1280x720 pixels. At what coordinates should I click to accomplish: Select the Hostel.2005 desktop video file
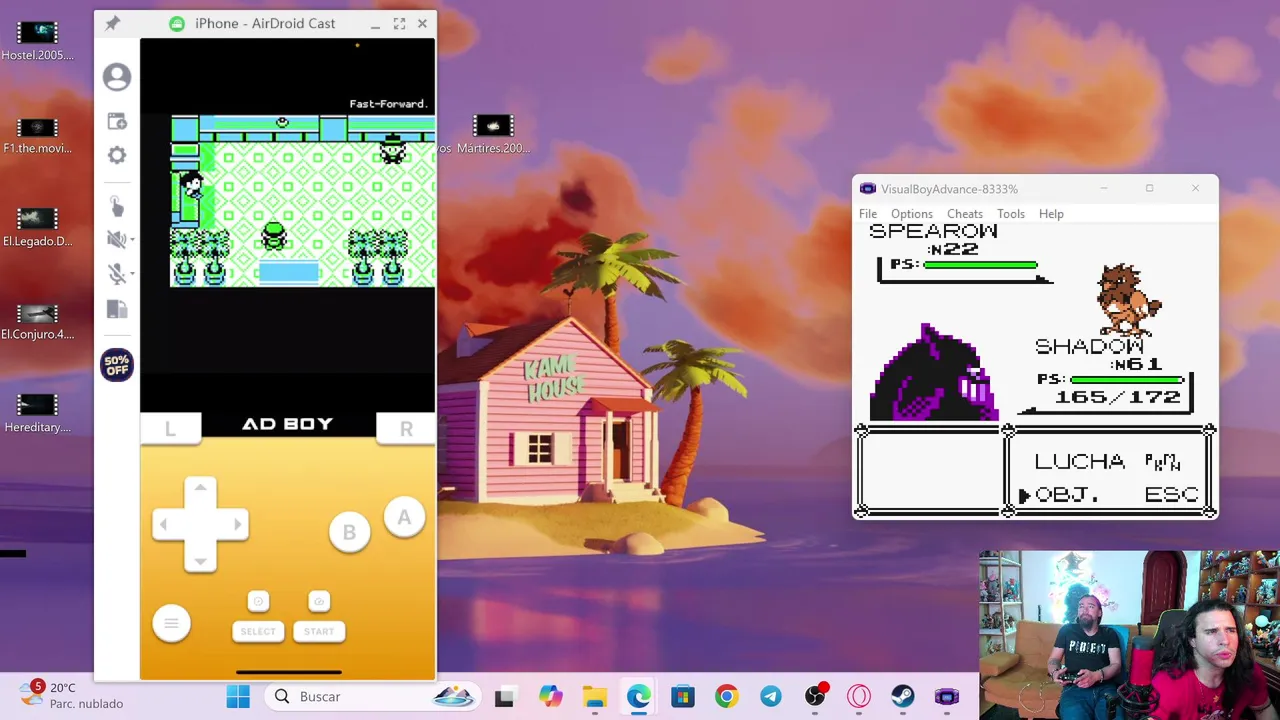[x=37, y=41]
